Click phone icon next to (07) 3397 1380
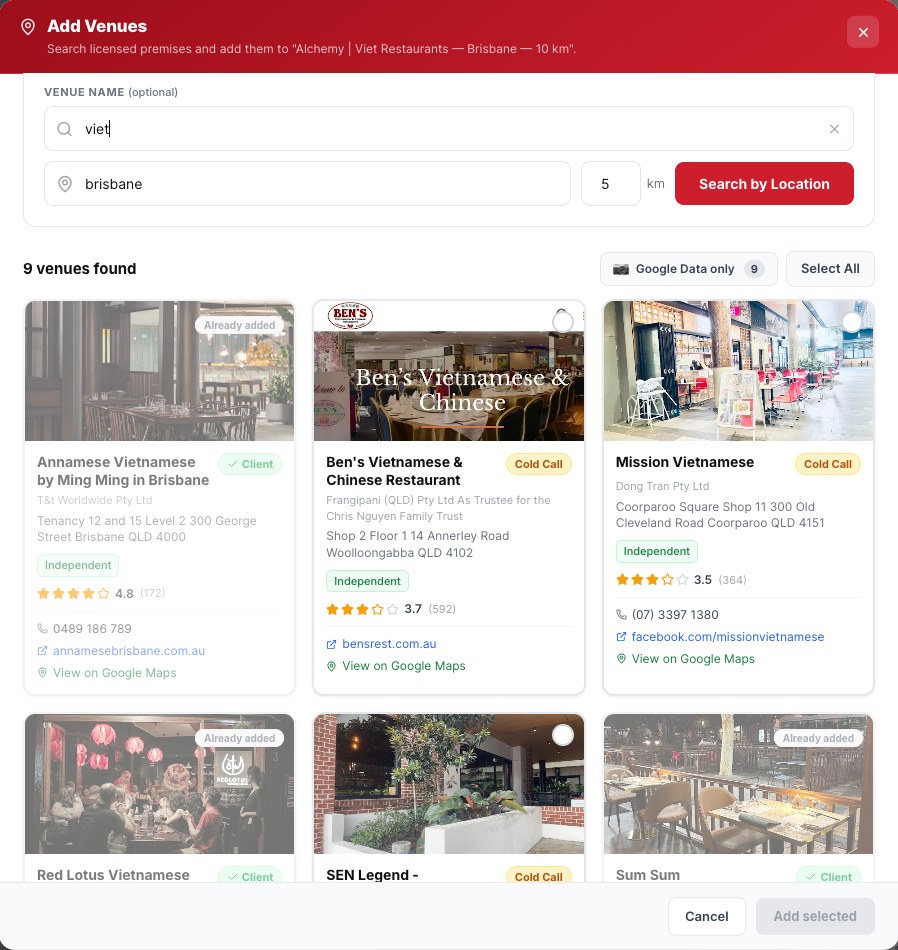Image resolution: width=898 pixels, height=950 pixels. [621, 614]
